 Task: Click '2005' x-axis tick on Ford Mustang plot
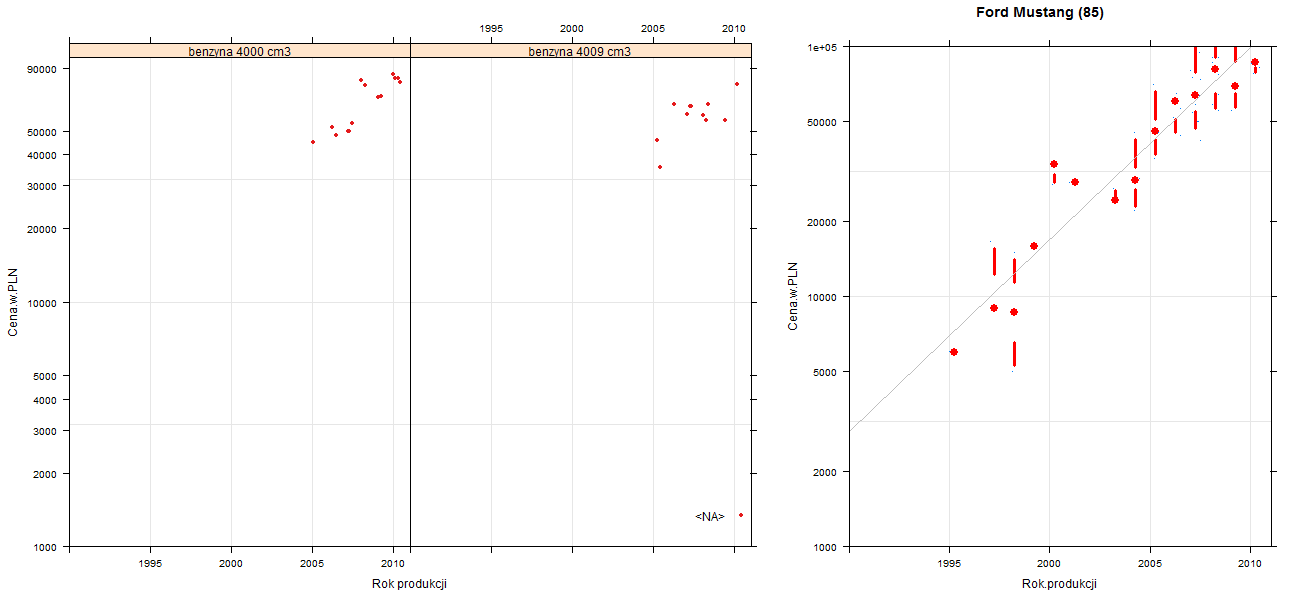(x=1150, y=565)
